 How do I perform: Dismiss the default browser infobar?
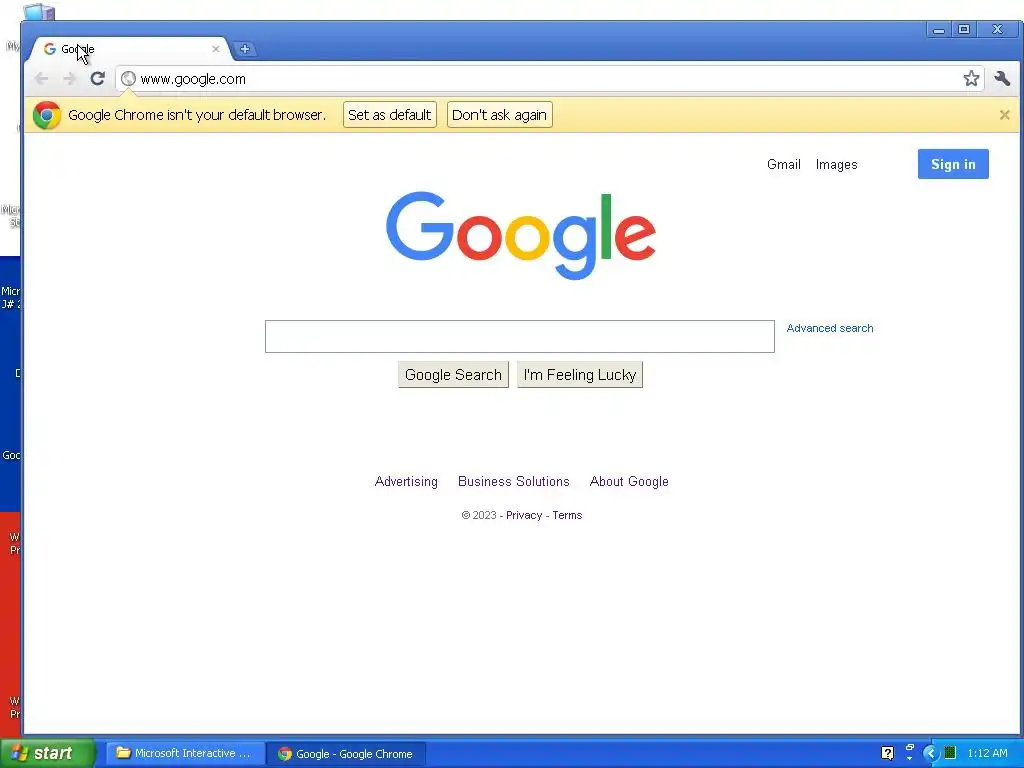coord(1004,115)
